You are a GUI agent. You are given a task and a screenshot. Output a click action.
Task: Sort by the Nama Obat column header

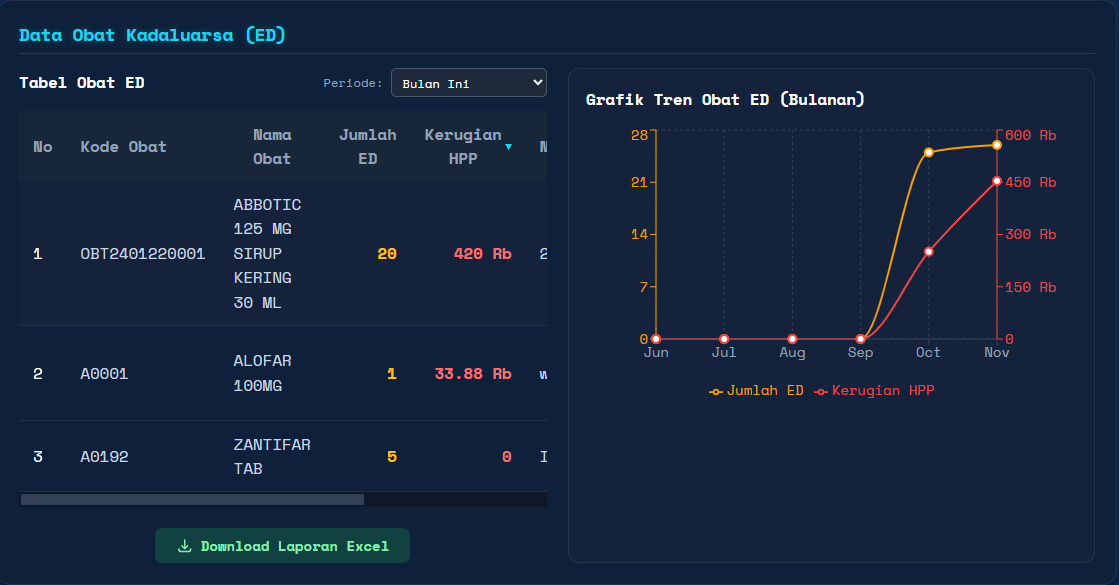(272, 147)
